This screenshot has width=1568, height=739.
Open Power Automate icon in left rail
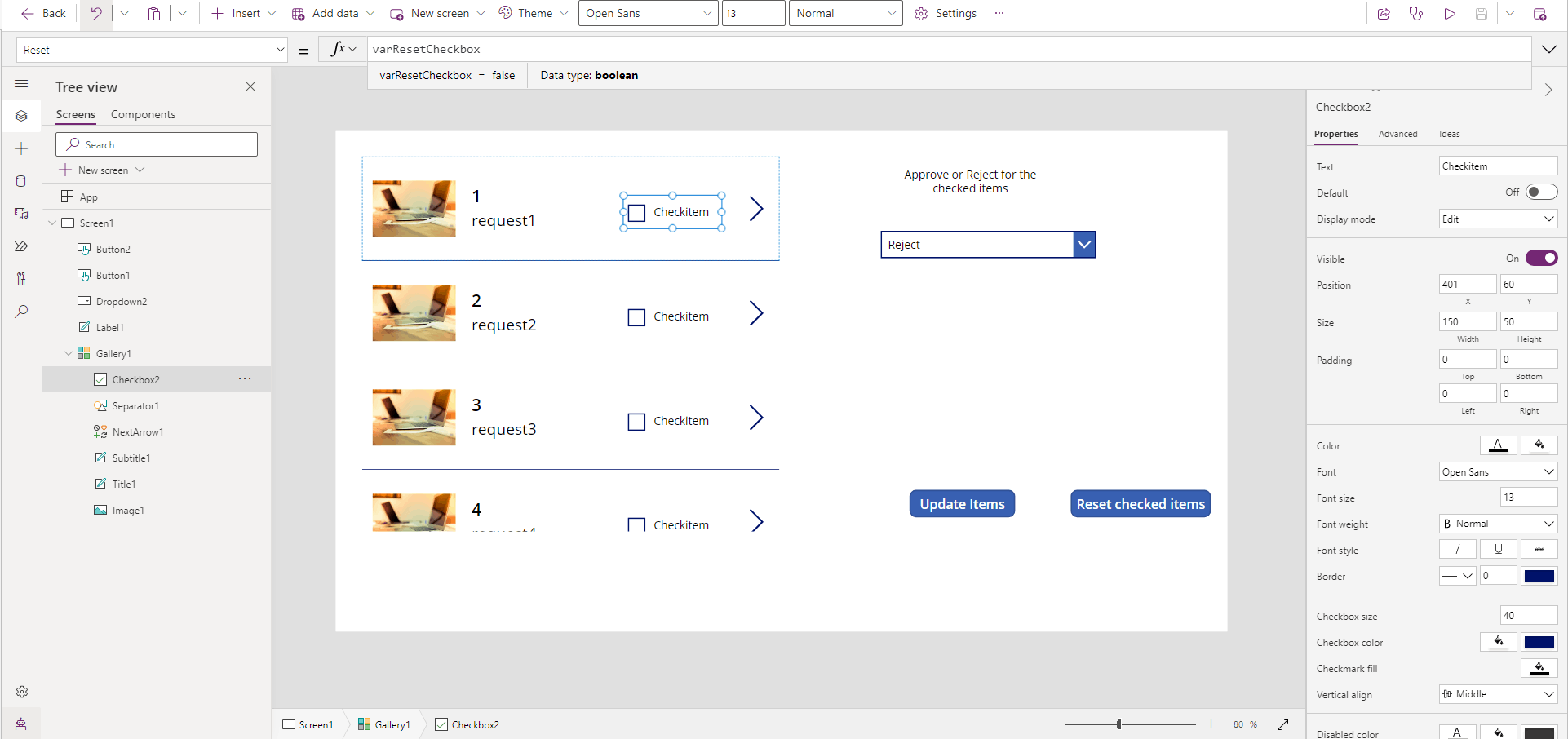[x=21, y=246]
